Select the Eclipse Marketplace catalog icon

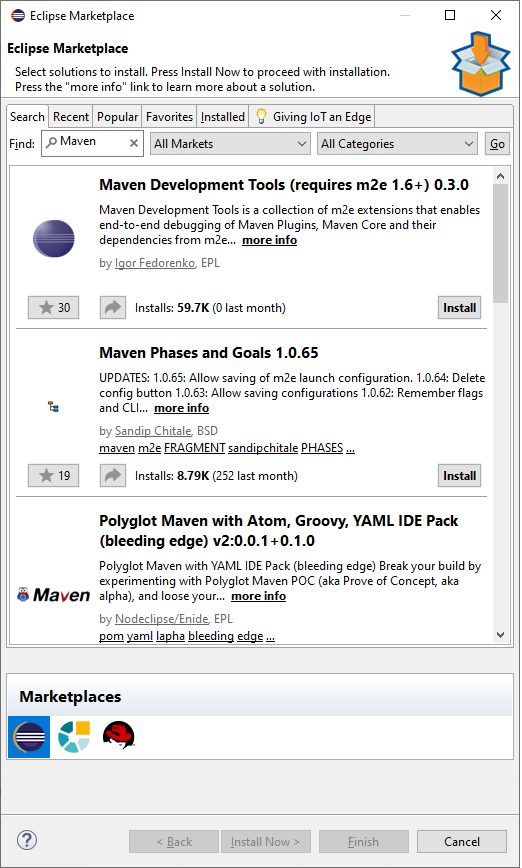[x=29, y=737]
